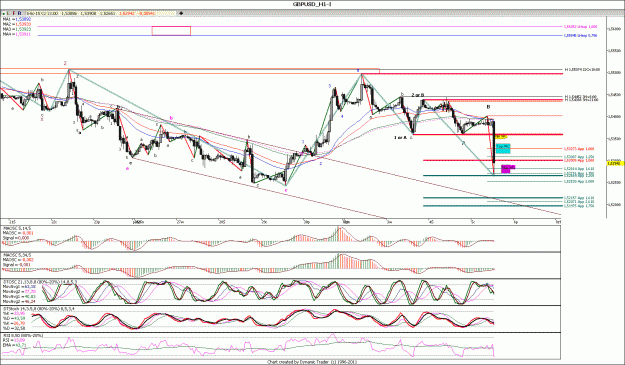Viewport: 625px width, 365px height.
Task: Select the magenta price target box
Action: click(x=507, y=169)
